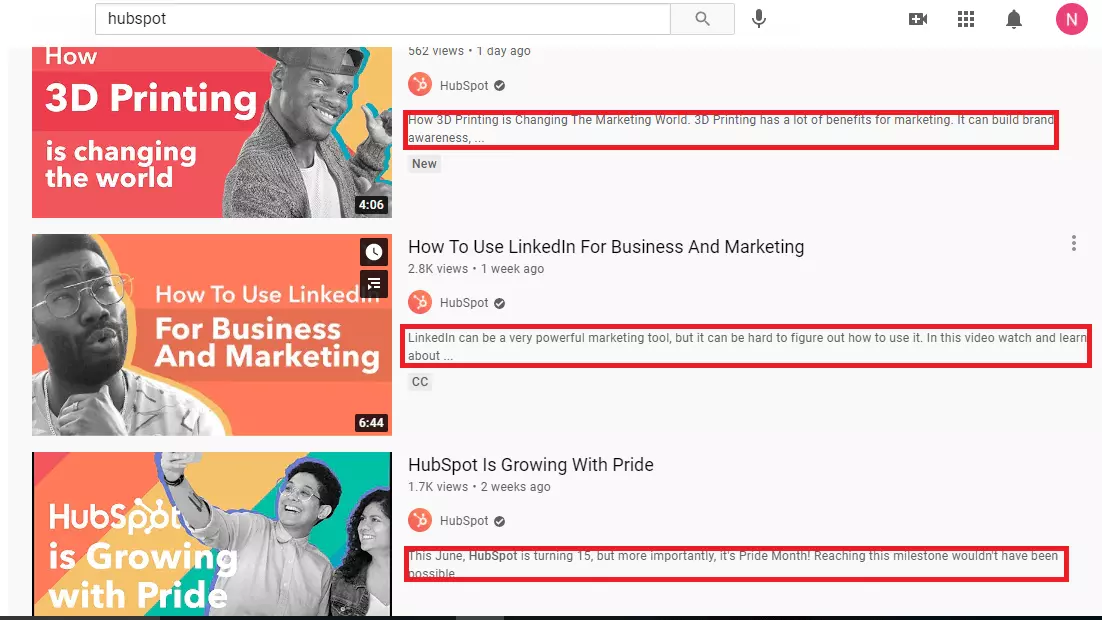
Task: Open three-dot menu for LinkedIn video
Action: pos(1073,243)
